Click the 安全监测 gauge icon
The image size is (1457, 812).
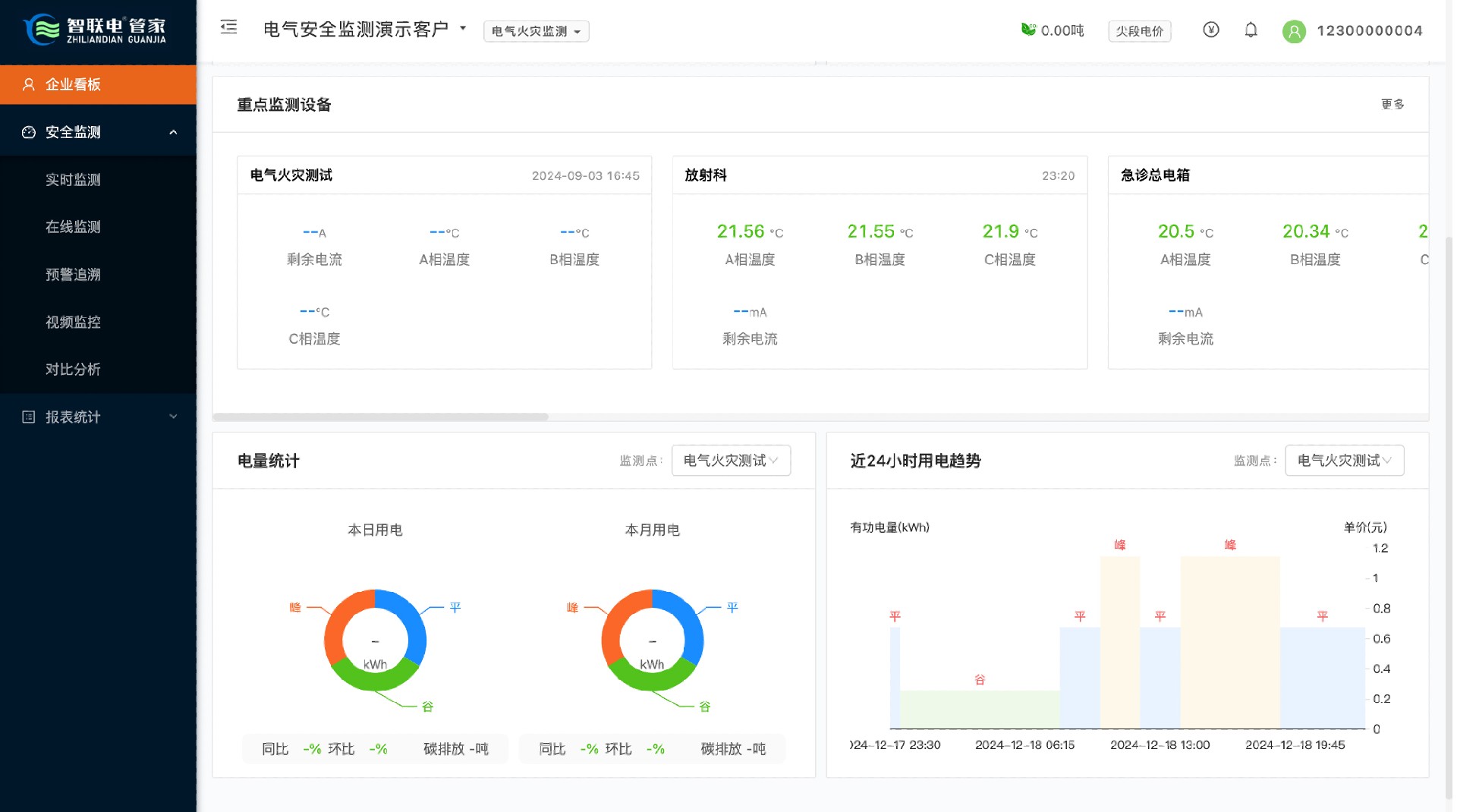click(x=29, y=132)
